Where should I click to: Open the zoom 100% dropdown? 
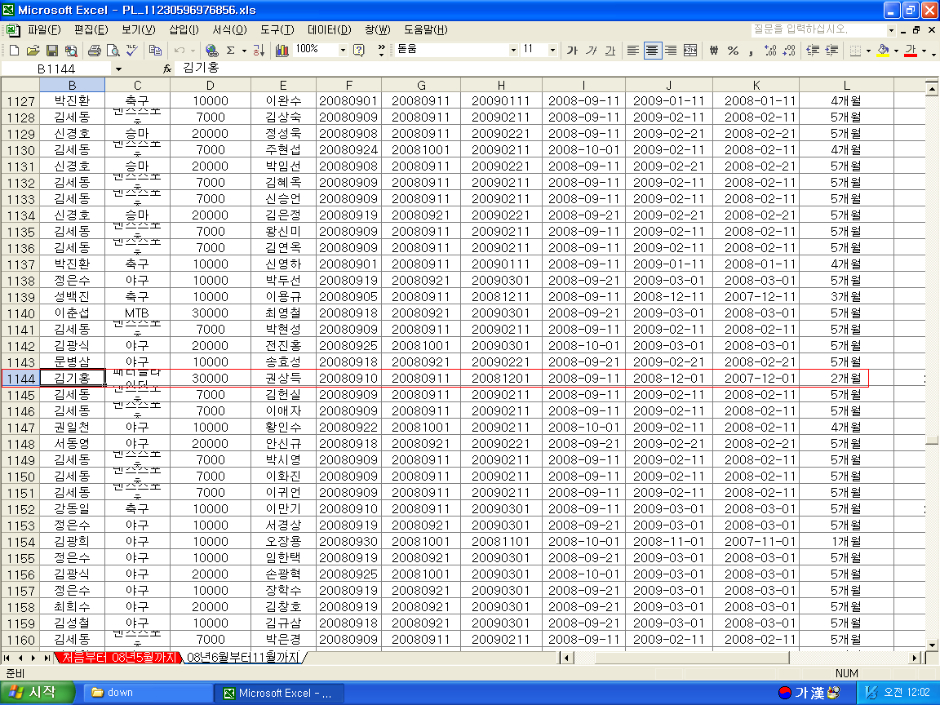click(343, 50)
